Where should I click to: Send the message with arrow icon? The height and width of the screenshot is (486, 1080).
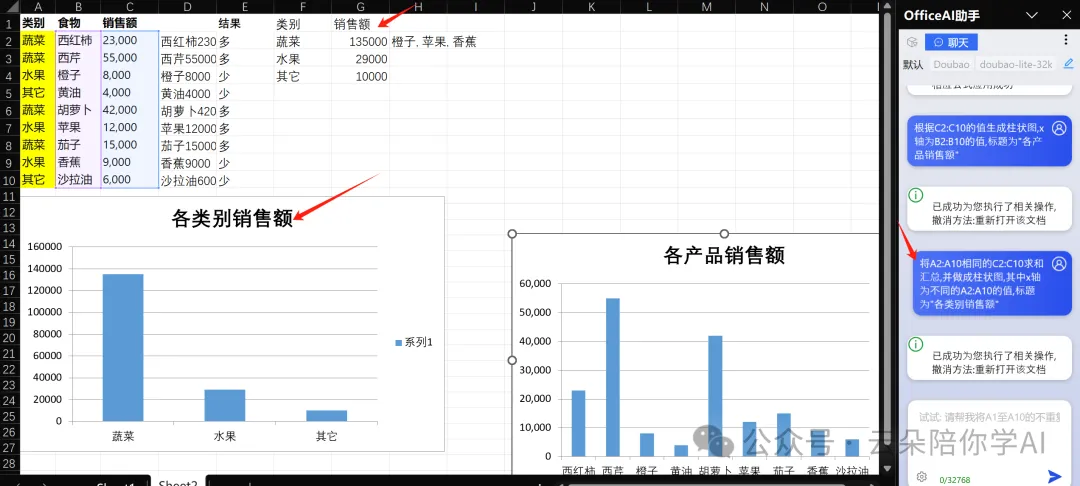click(x=1055, y=476)
